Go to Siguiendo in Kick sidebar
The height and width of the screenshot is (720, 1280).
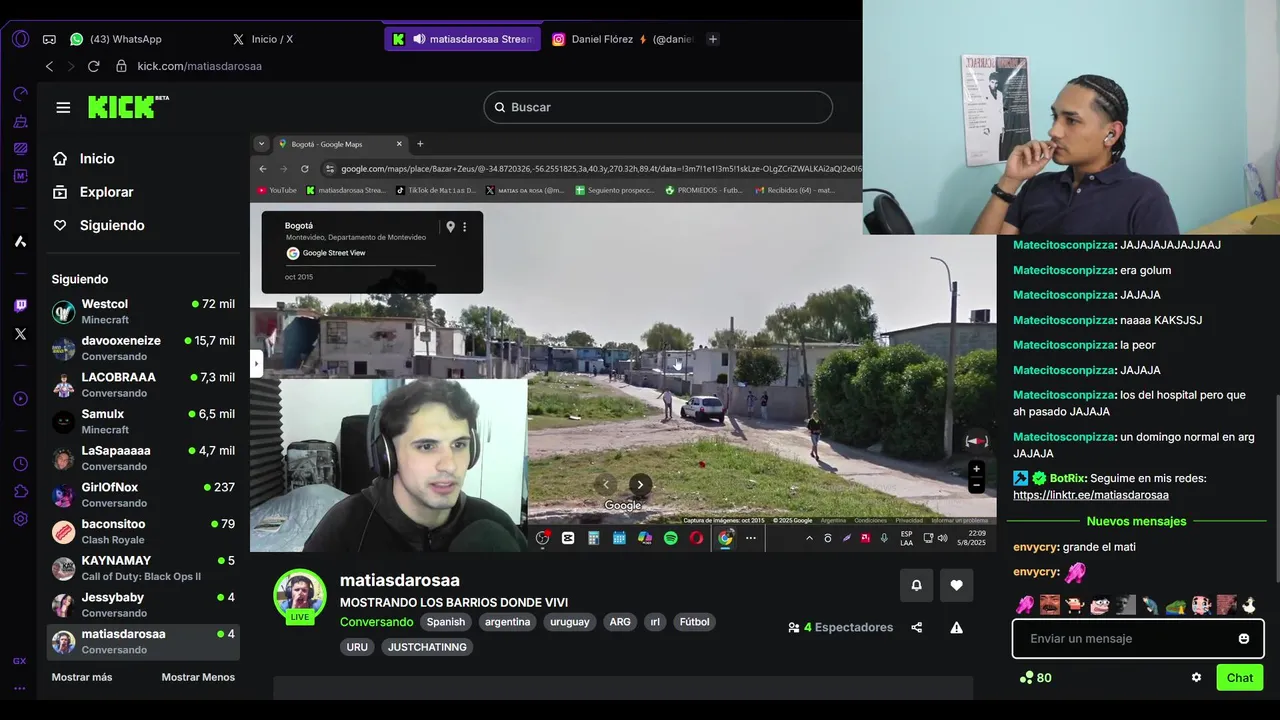pos(99,226)
